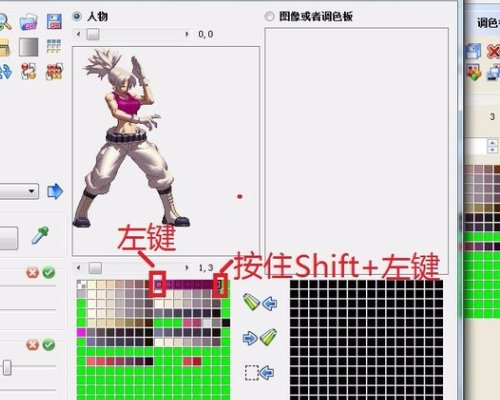Click the open PCX folder icon
500x400 pixels.
pyautogui.click(x=28, y=22)
